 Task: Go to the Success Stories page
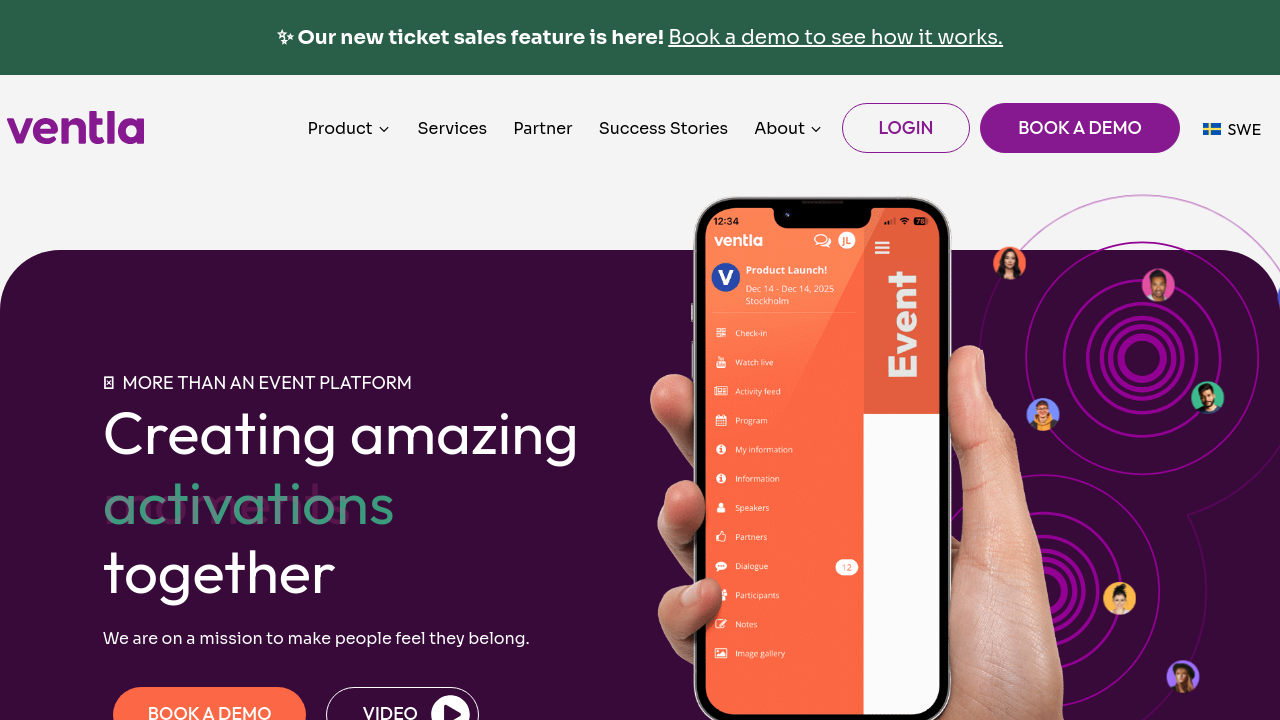click(x=663, y=128)
